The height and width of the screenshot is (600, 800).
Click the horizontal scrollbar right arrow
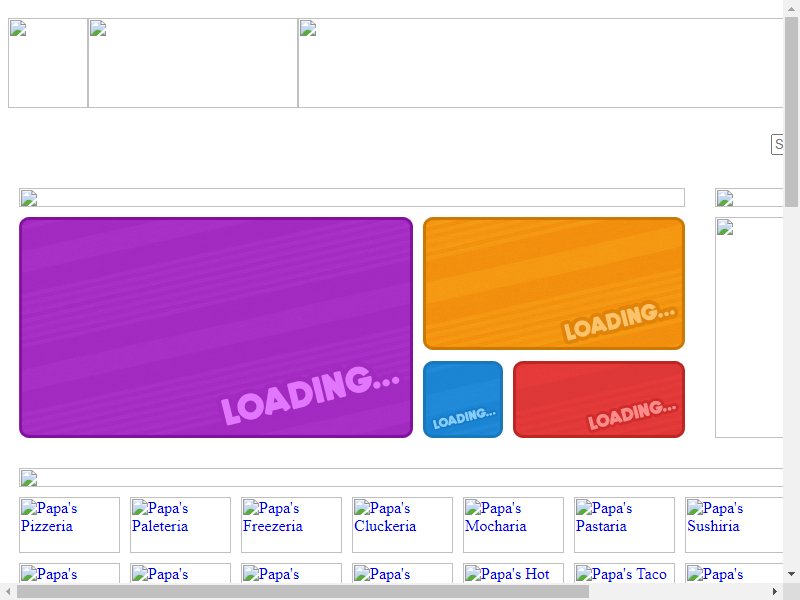(x=774, y=592)
